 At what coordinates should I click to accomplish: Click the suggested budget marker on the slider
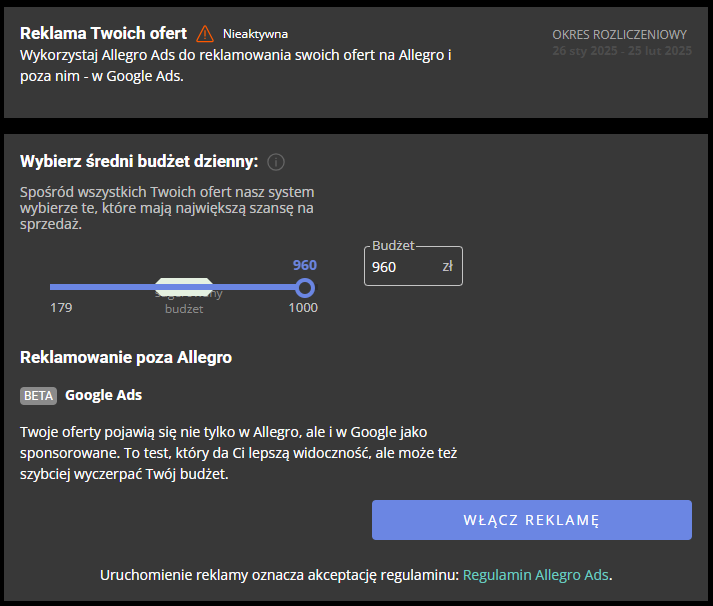184,287
